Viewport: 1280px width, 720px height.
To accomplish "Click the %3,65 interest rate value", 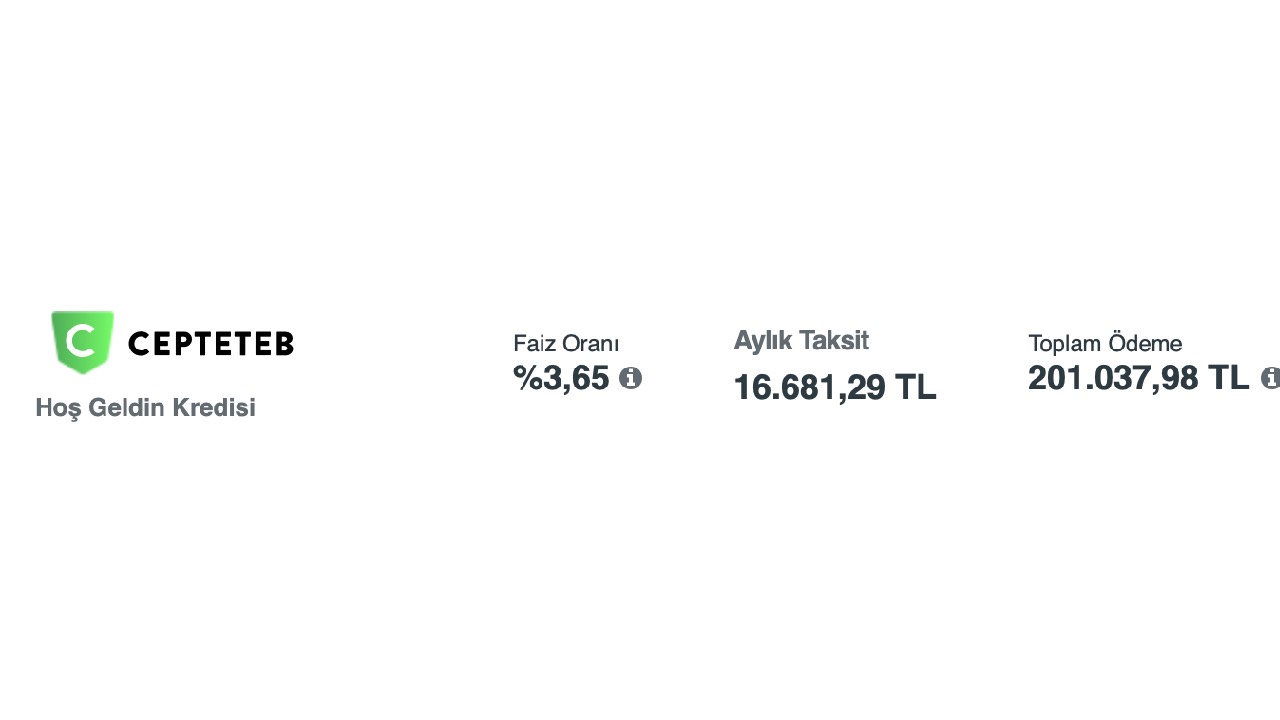I will pos(561,378).
